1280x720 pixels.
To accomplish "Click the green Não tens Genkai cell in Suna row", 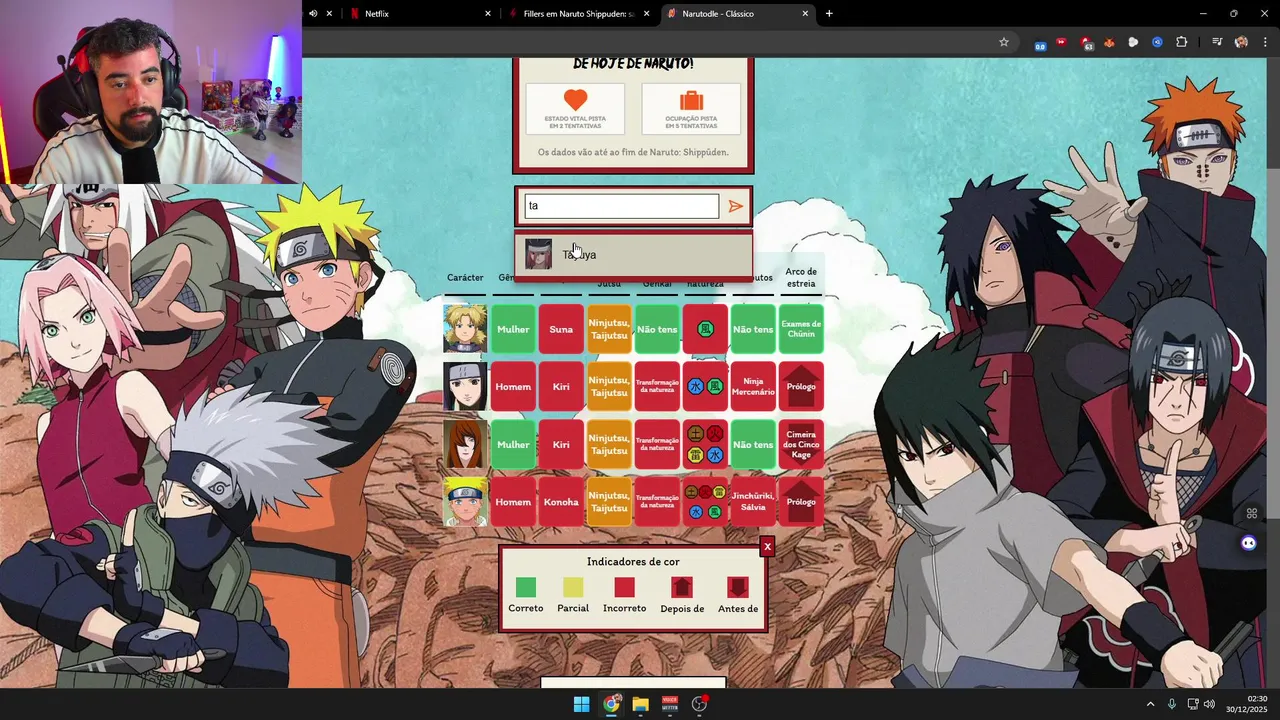I will click(x=657, y=329).
